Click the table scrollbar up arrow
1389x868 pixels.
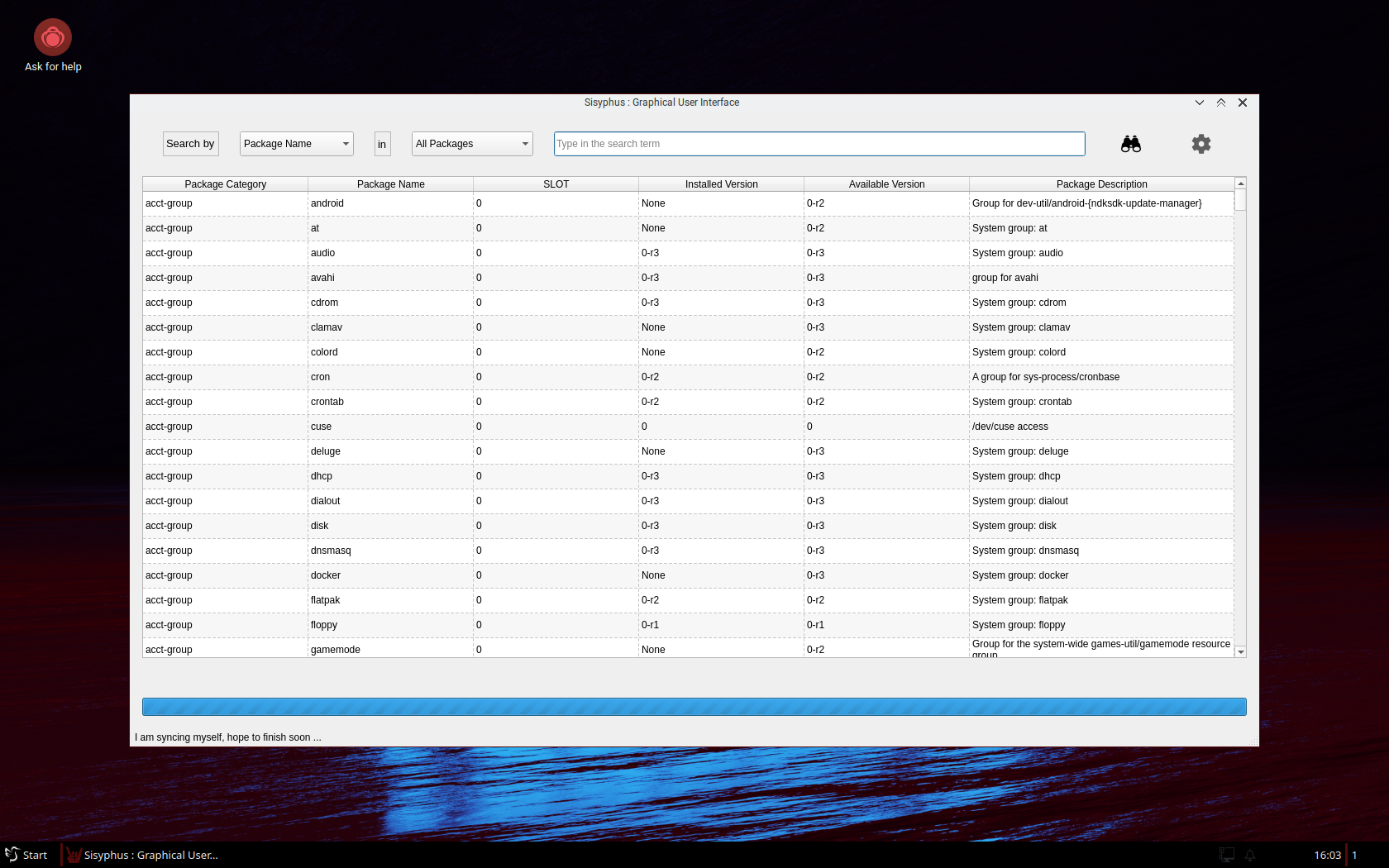[1240, 183]
